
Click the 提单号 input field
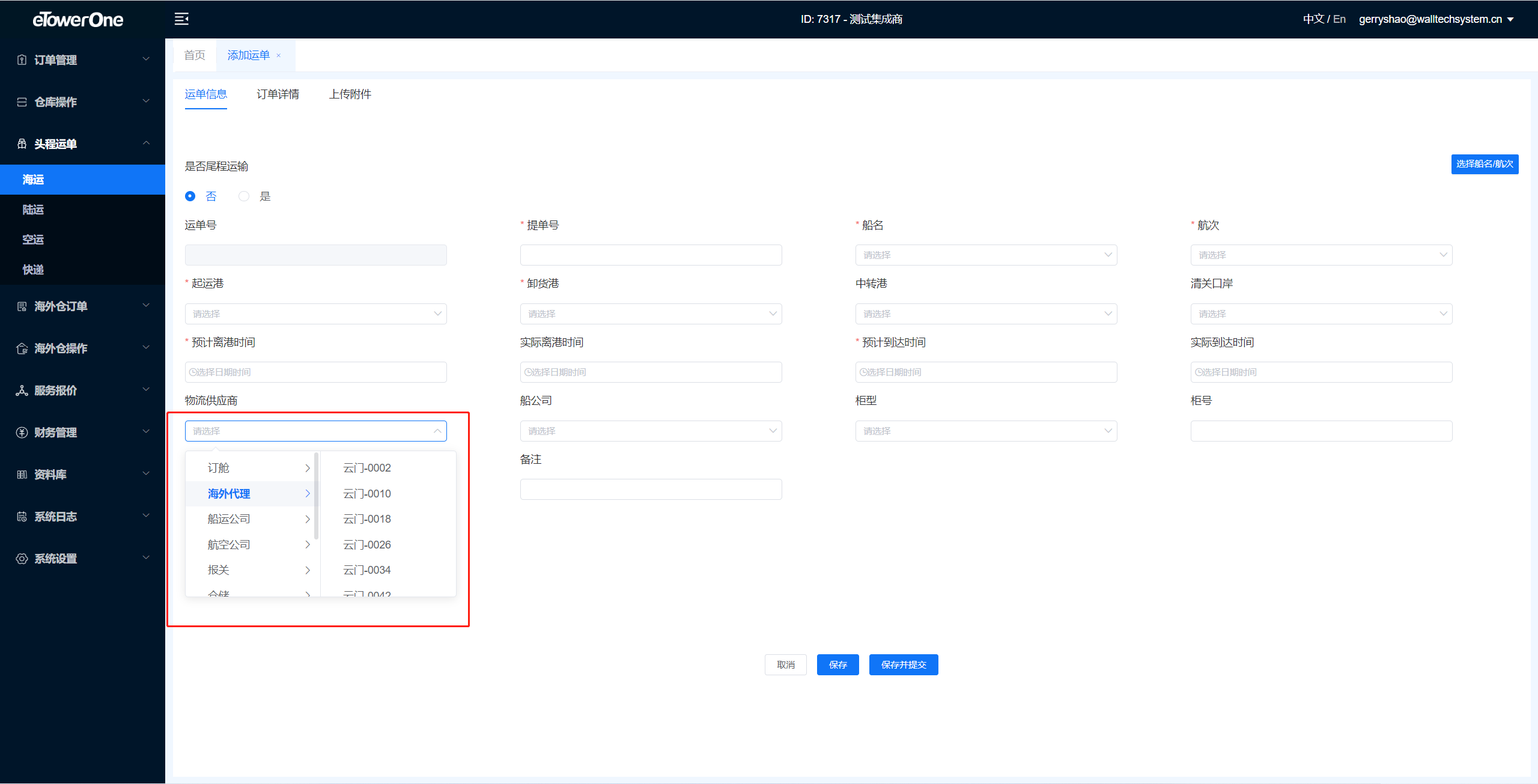click(651, 255)
